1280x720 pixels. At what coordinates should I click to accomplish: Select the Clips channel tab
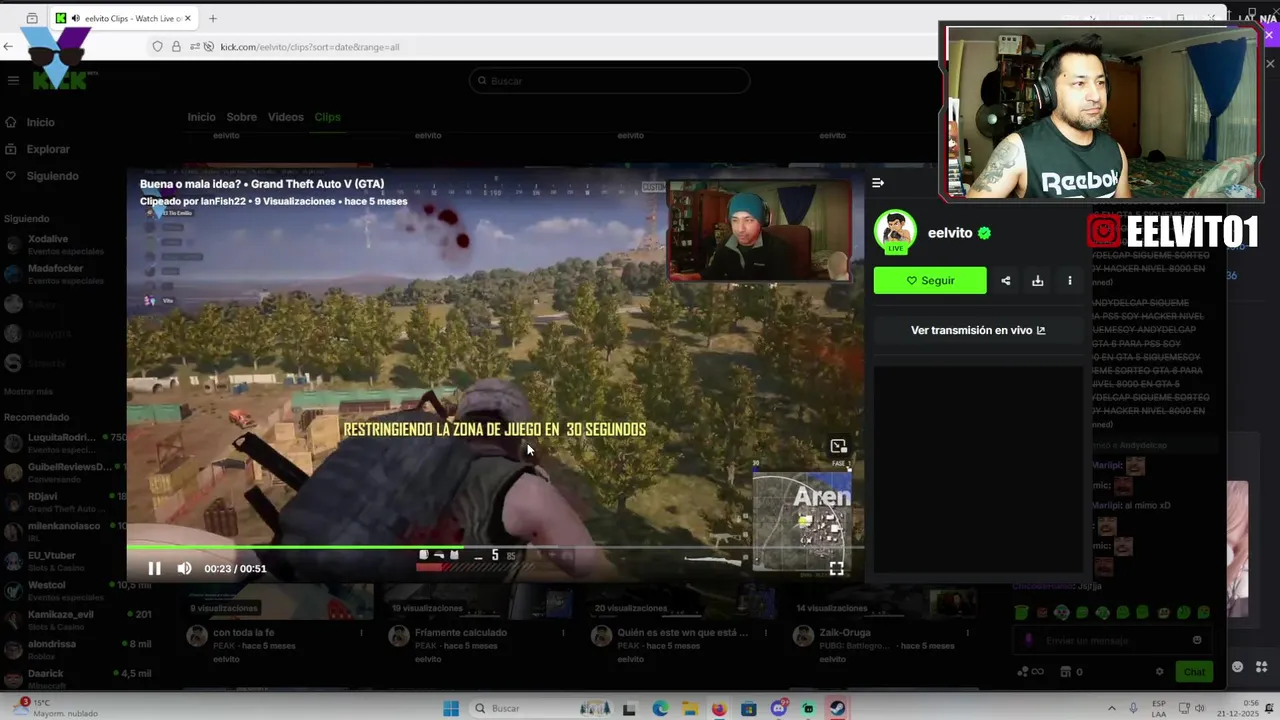(327, 117)
